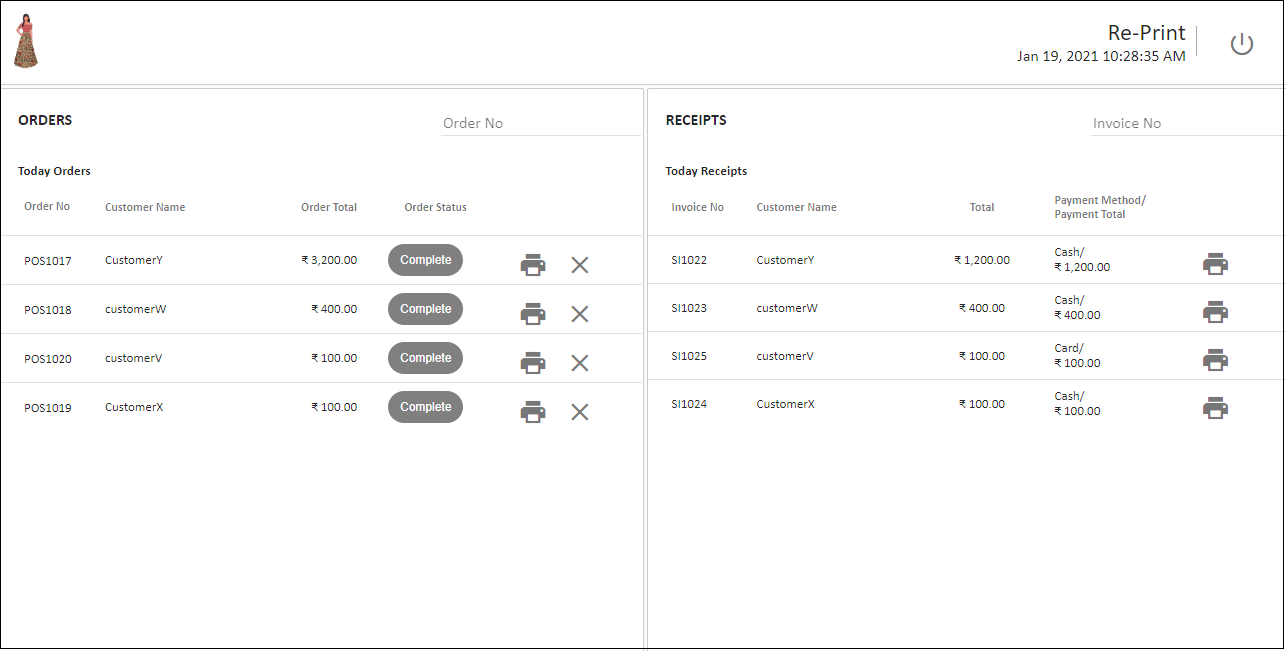The image size is (1286, 651).
Task: Print the order POS1020 for customerV
Action: tap(533, 362)
